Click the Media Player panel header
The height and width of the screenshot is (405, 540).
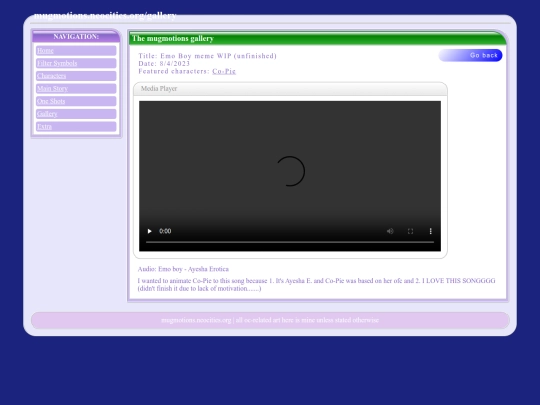[x=290, y=89]
